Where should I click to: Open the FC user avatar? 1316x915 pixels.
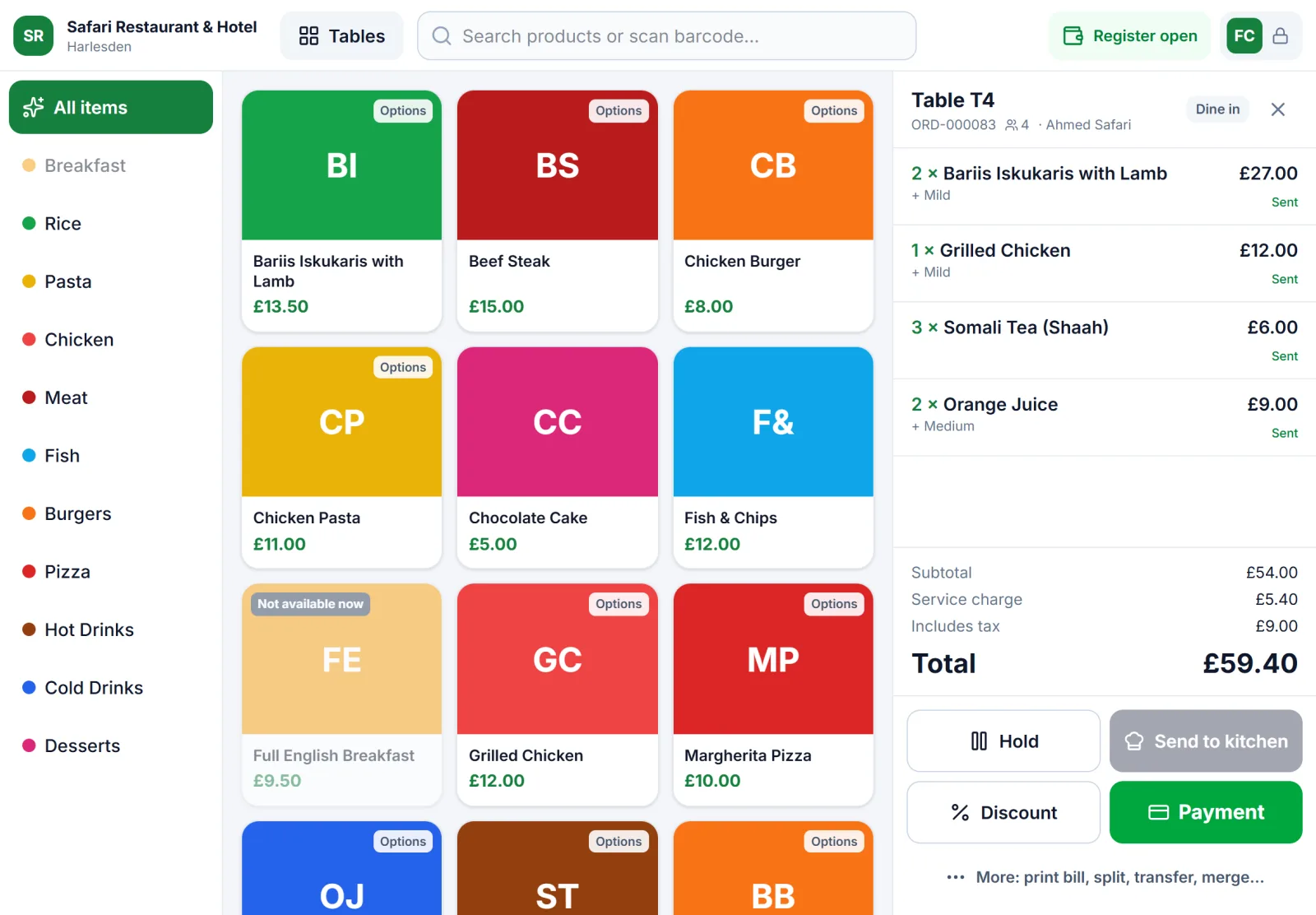tap(1244, 36)
